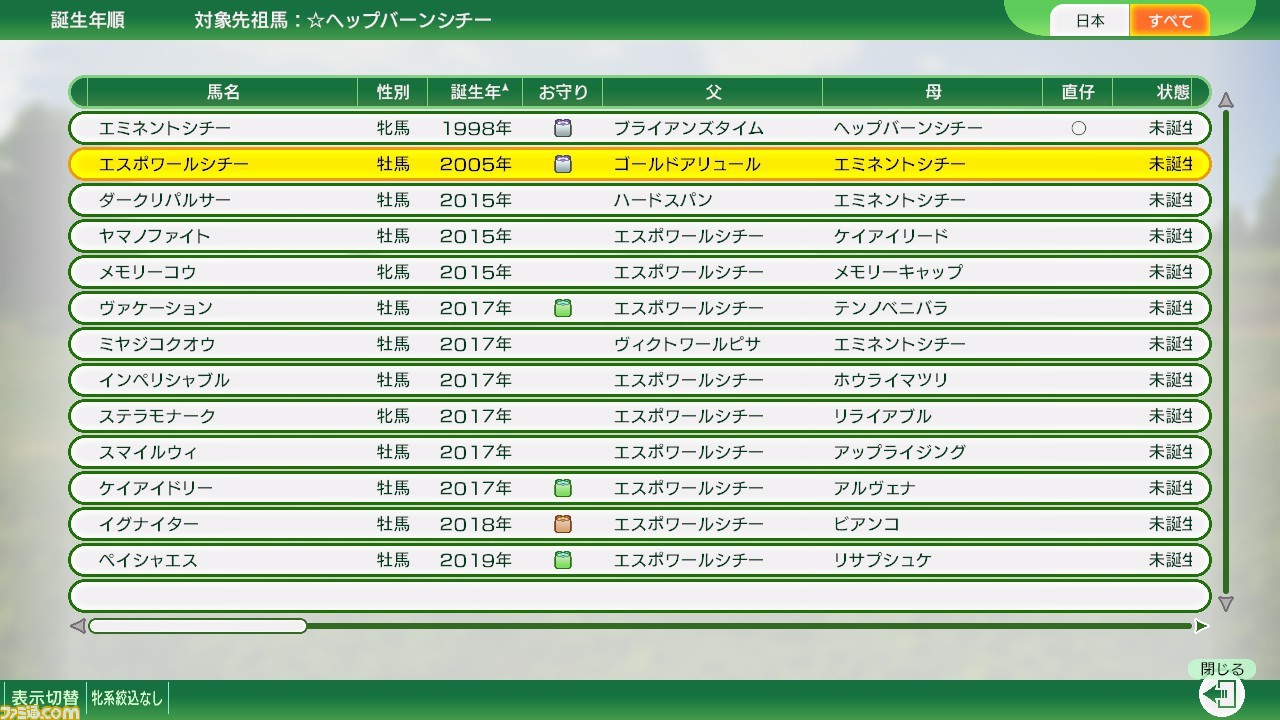Click the scroll-left arrow below the table
Image resolution: width=1280 pixels, height=720 pixels.
point(77,626)
